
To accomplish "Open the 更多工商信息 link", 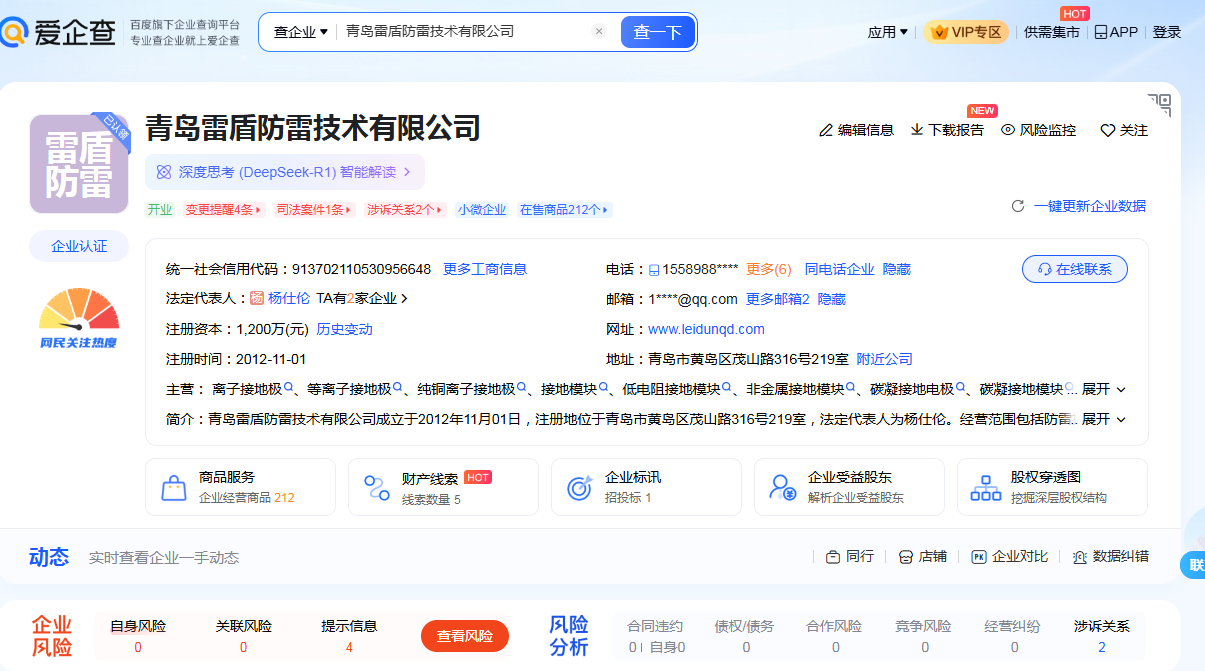I will (x=485, y=269).
